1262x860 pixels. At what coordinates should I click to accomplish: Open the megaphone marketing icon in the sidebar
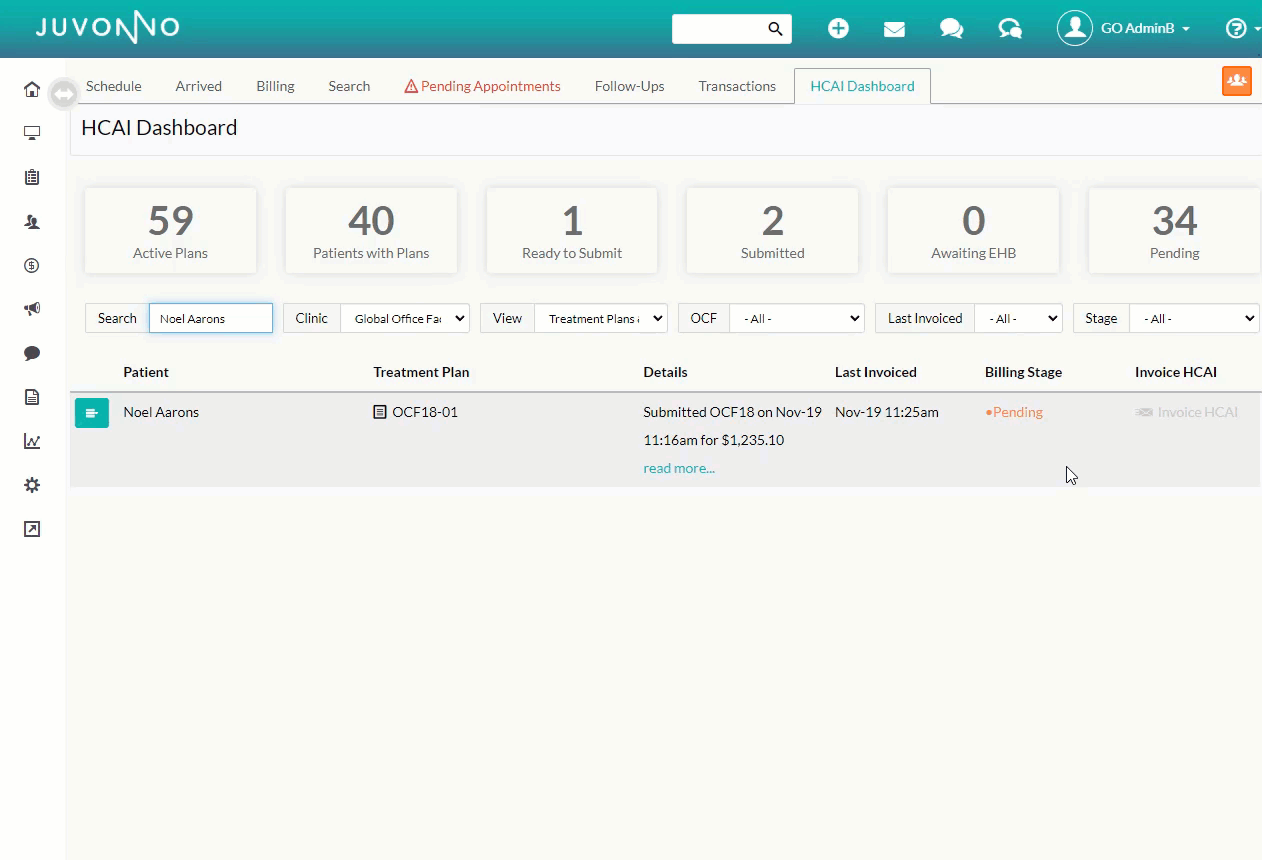32,309
